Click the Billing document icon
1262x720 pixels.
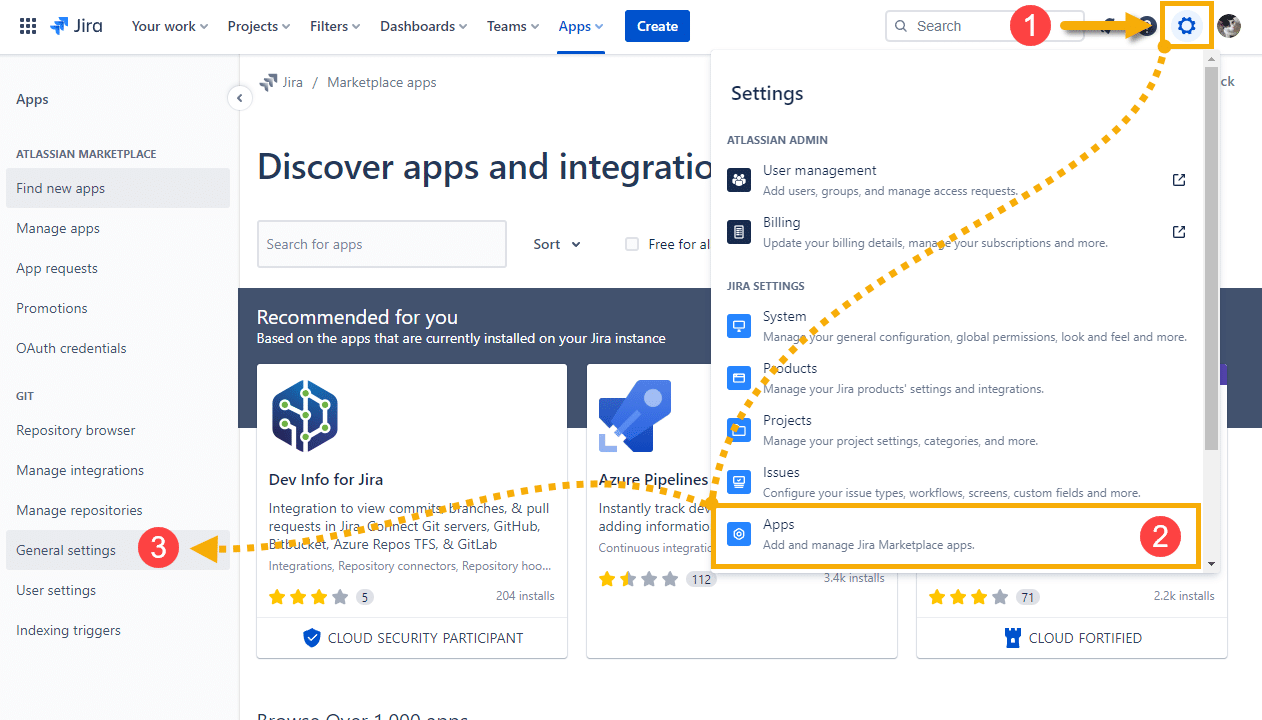pos(739,232)
